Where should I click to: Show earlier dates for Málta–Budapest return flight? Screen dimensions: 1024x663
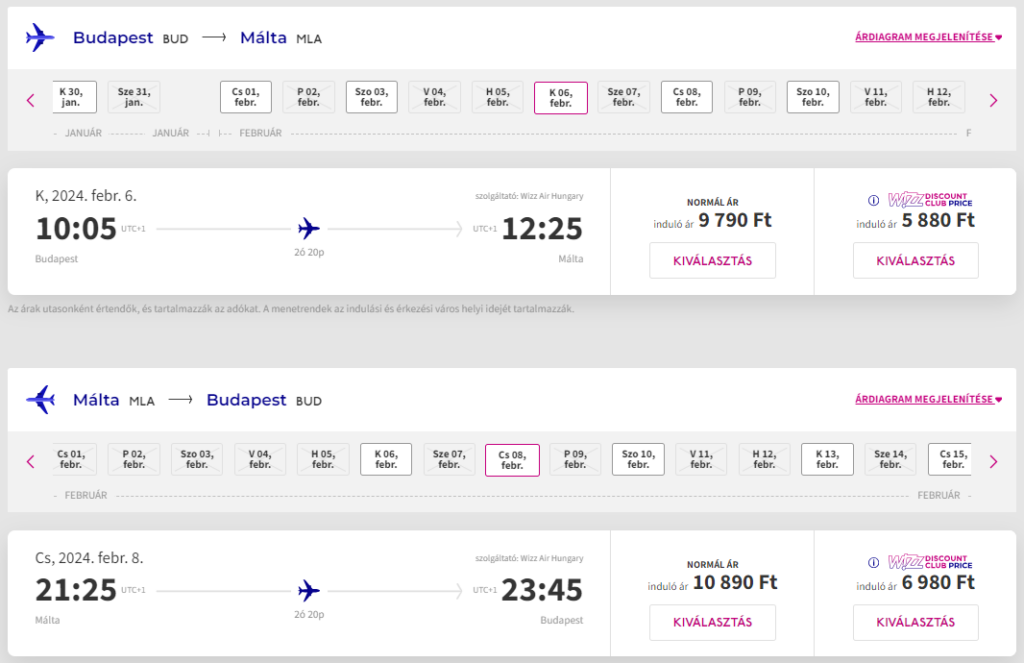[31, 462]
